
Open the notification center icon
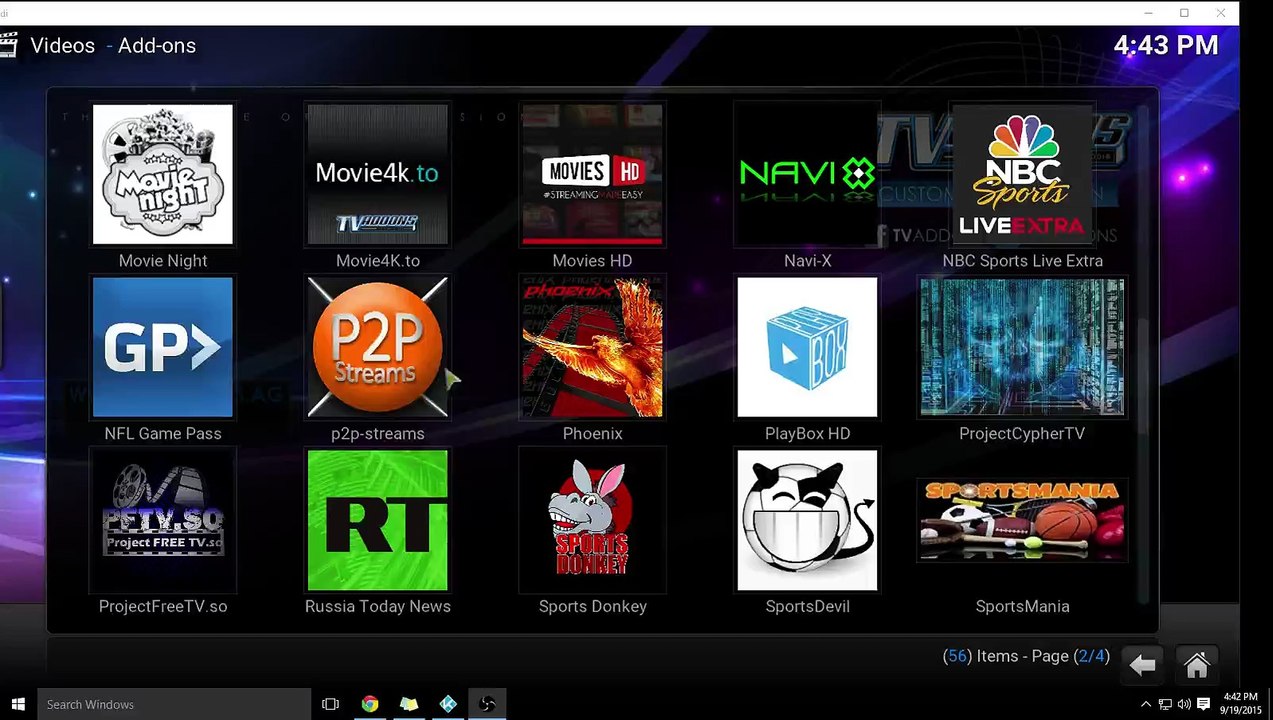[x=1204, y=704]
